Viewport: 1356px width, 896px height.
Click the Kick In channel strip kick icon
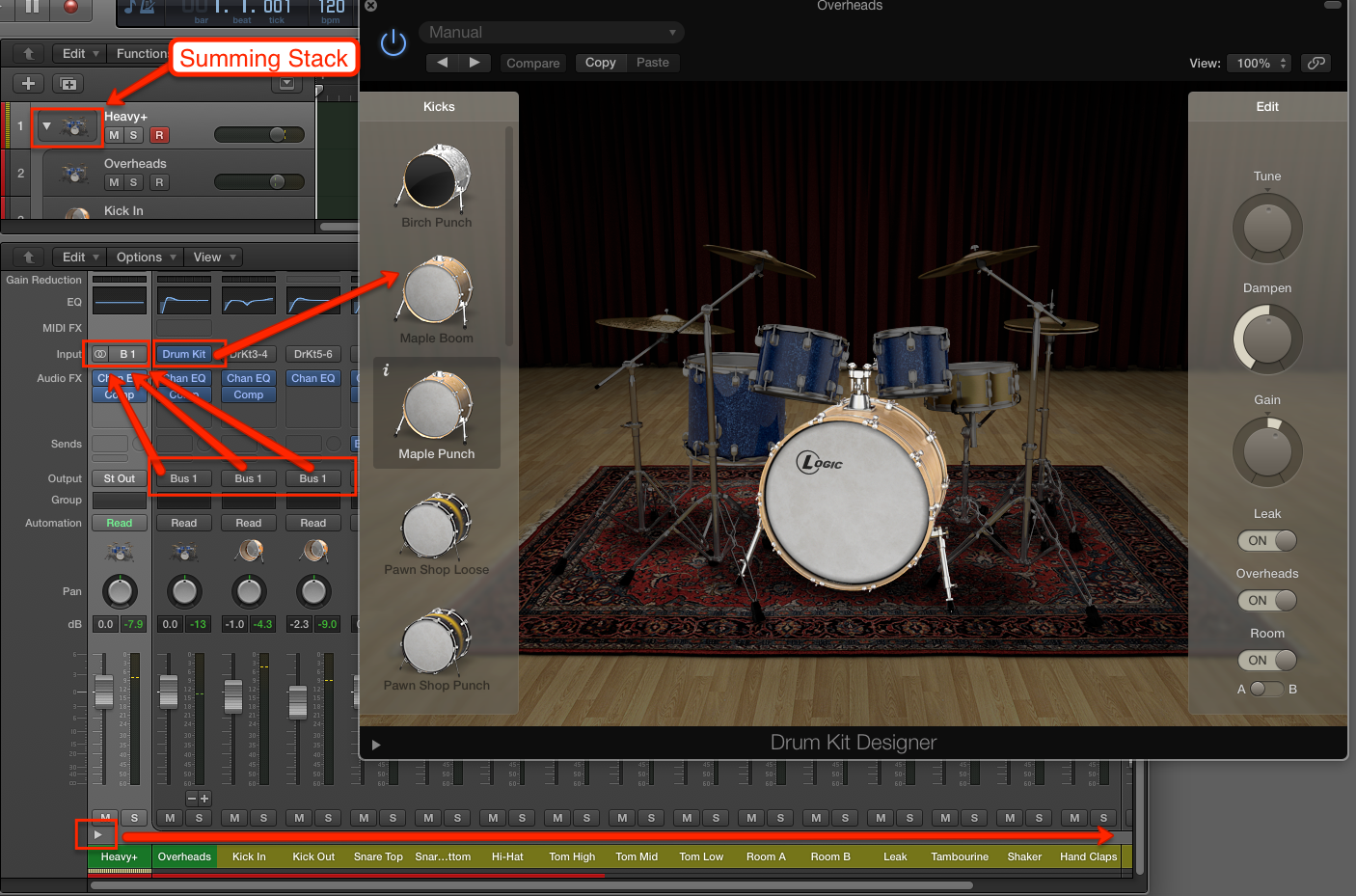click(249, 551)
